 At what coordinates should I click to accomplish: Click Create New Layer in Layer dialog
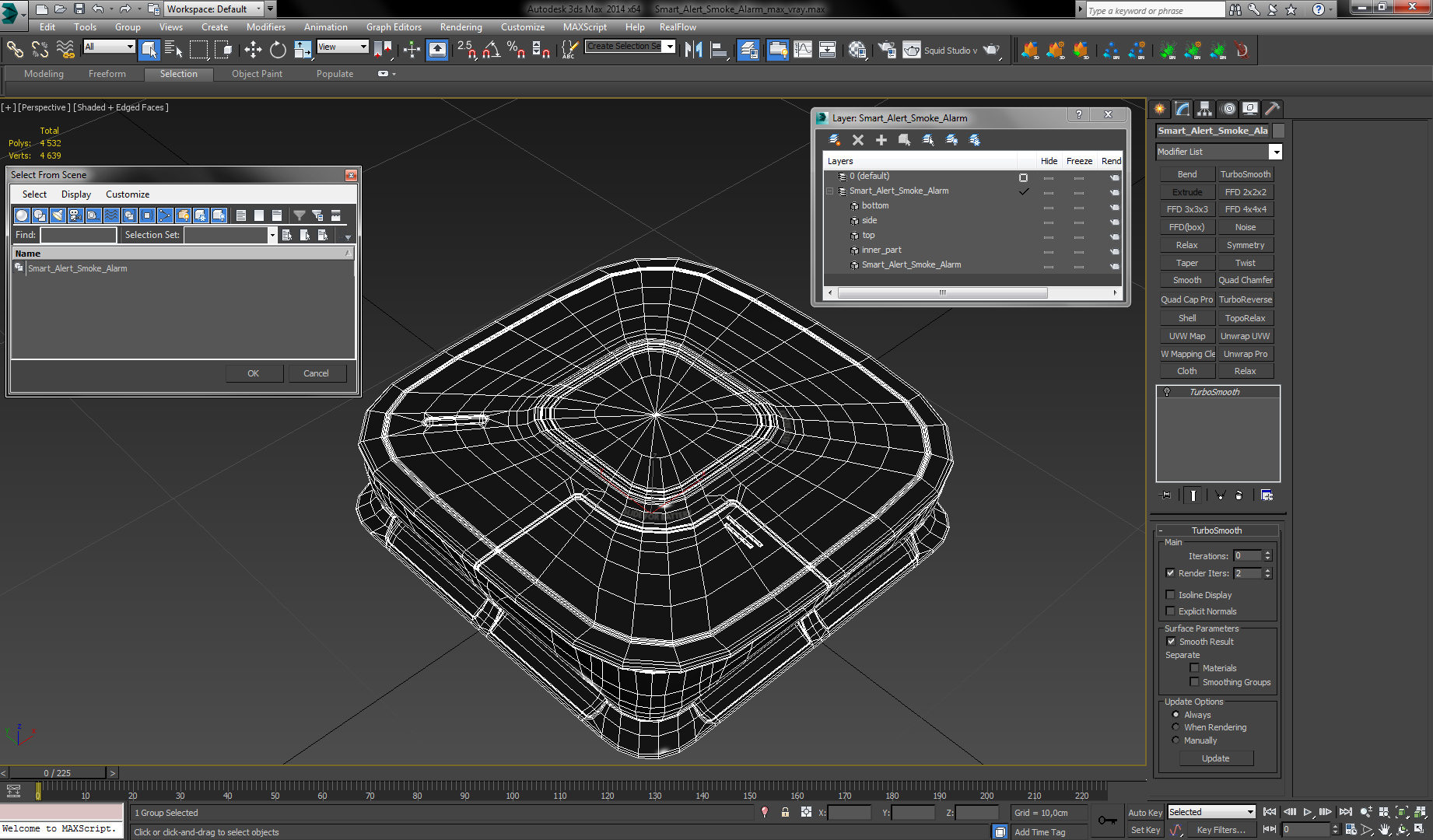click(834, 140)
